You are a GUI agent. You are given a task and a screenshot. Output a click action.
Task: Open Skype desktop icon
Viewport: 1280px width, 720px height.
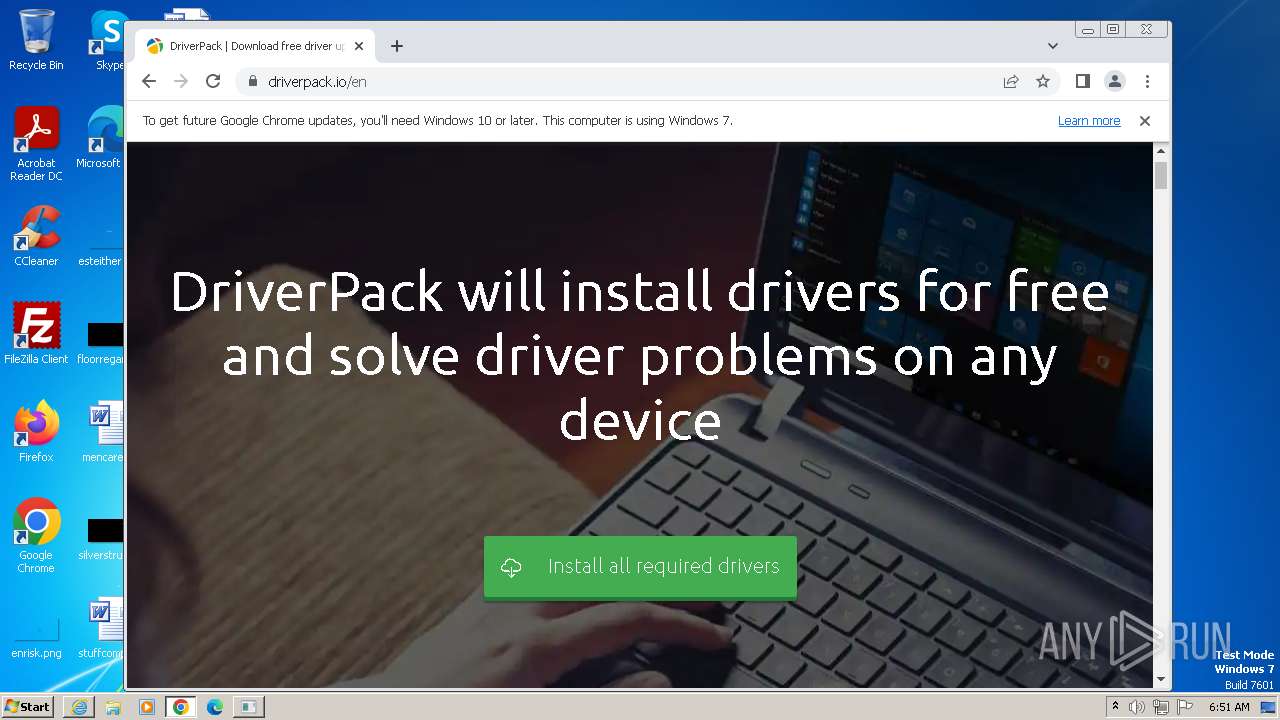[x=108, y=40]
